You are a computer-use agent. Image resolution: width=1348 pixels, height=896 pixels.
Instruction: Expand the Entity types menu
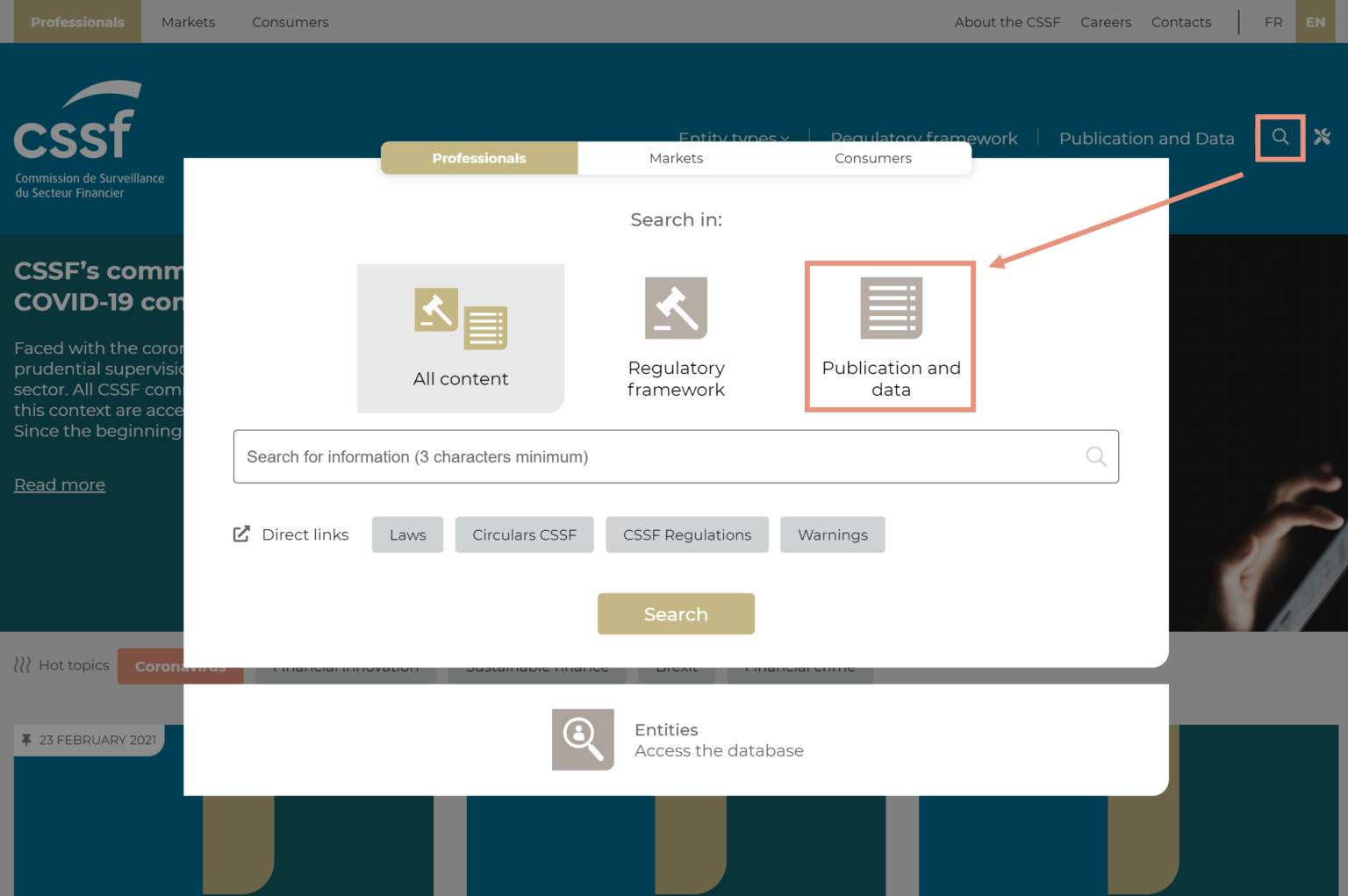734,138
